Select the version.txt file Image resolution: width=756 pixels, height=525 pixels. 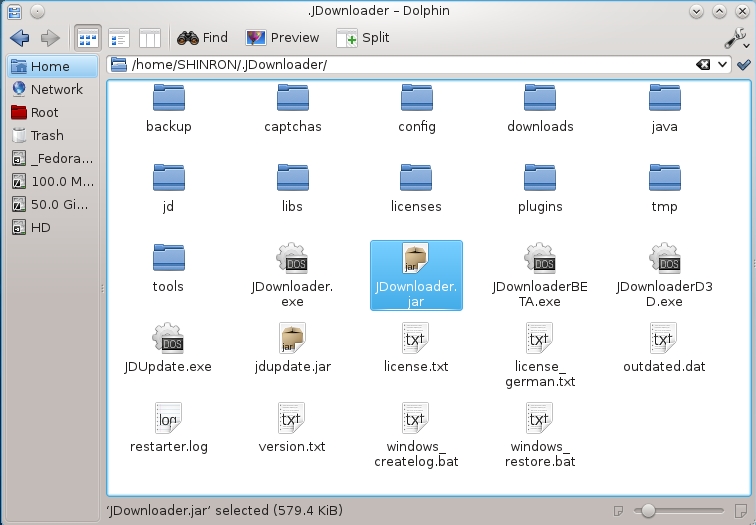point(292,429)
